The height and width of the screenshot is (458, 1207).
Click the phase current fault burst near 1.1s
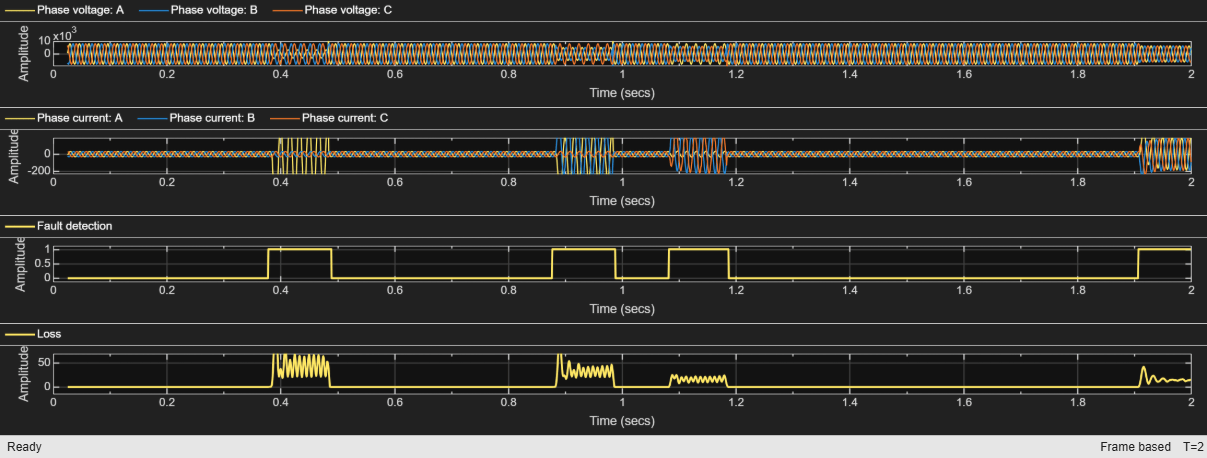click(x=699, y=156)
